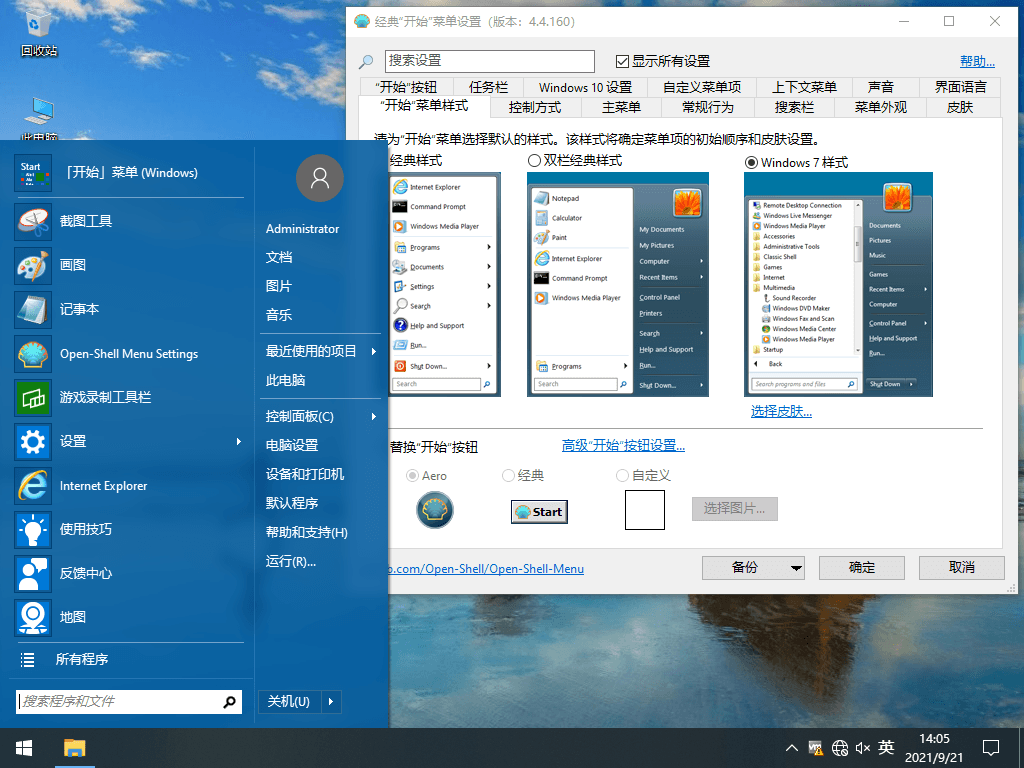Show hidden tray icons chevron
This screenshot has width=1024, height=768.
(x=791, y=748)
